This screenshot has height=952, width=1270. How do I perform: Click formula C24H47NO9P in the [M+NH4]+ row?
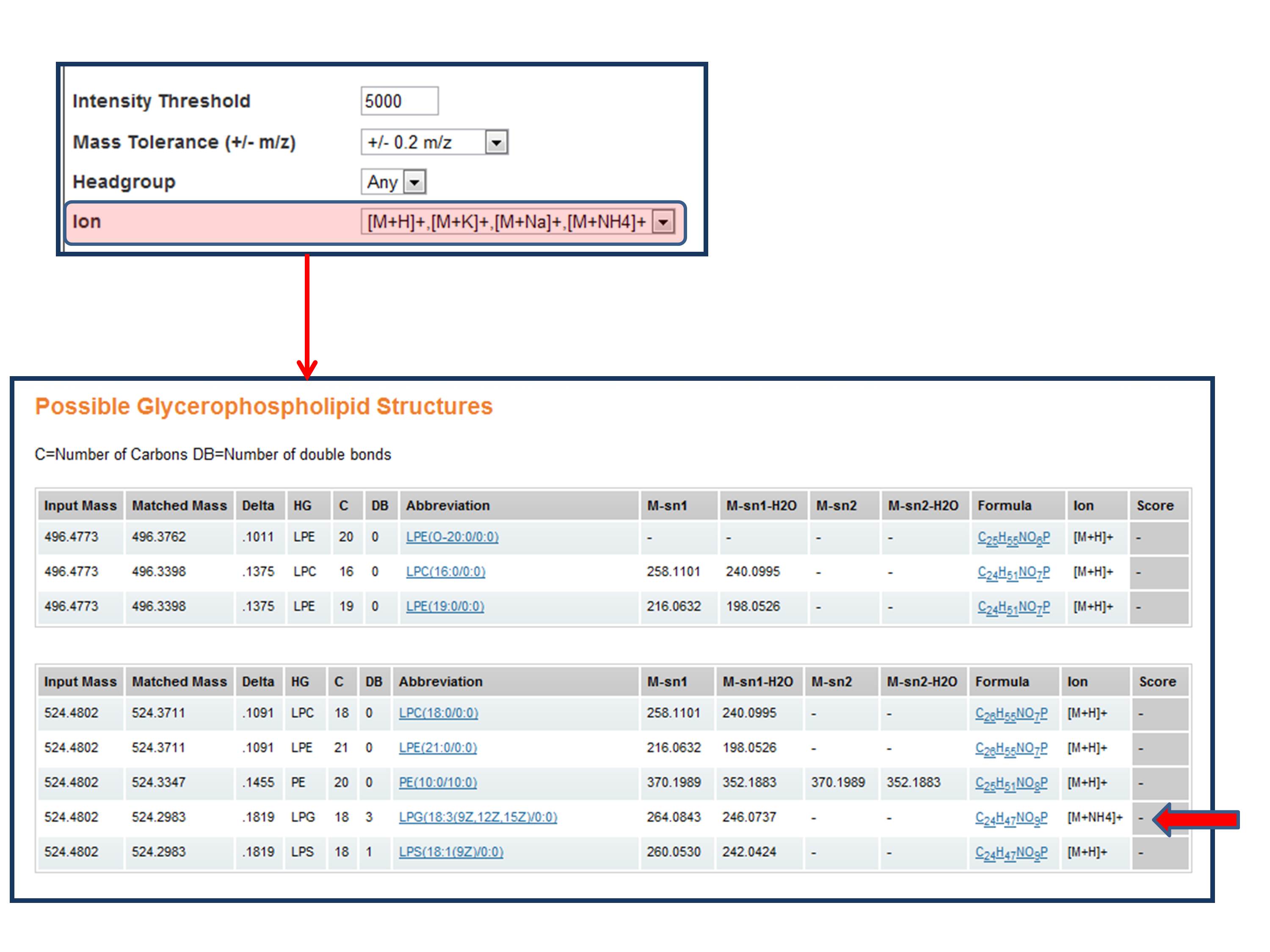coord(1011,818)
